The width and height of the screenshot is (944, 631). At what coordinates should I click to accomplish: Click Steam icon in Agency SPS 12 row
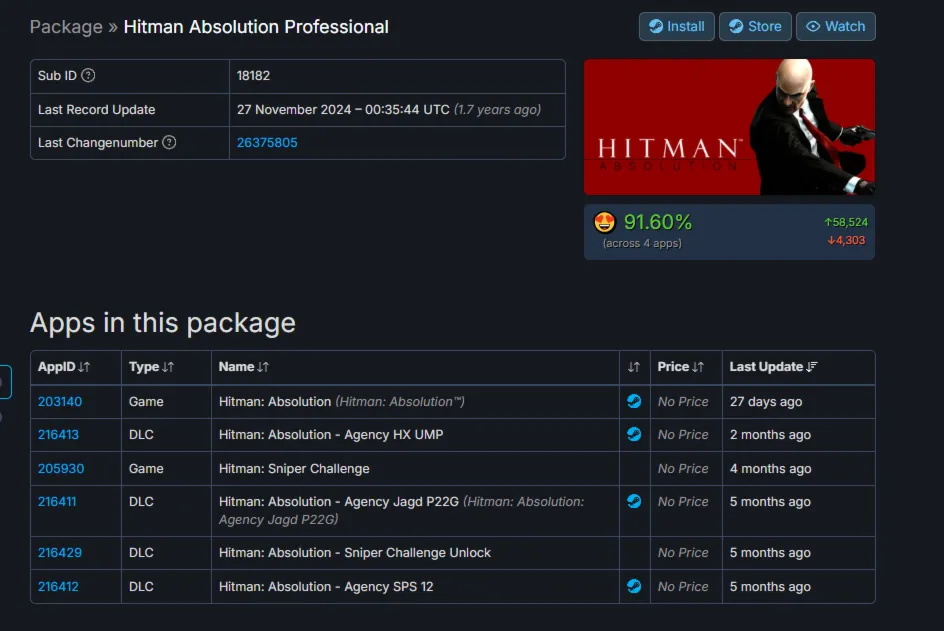[634, 586]
